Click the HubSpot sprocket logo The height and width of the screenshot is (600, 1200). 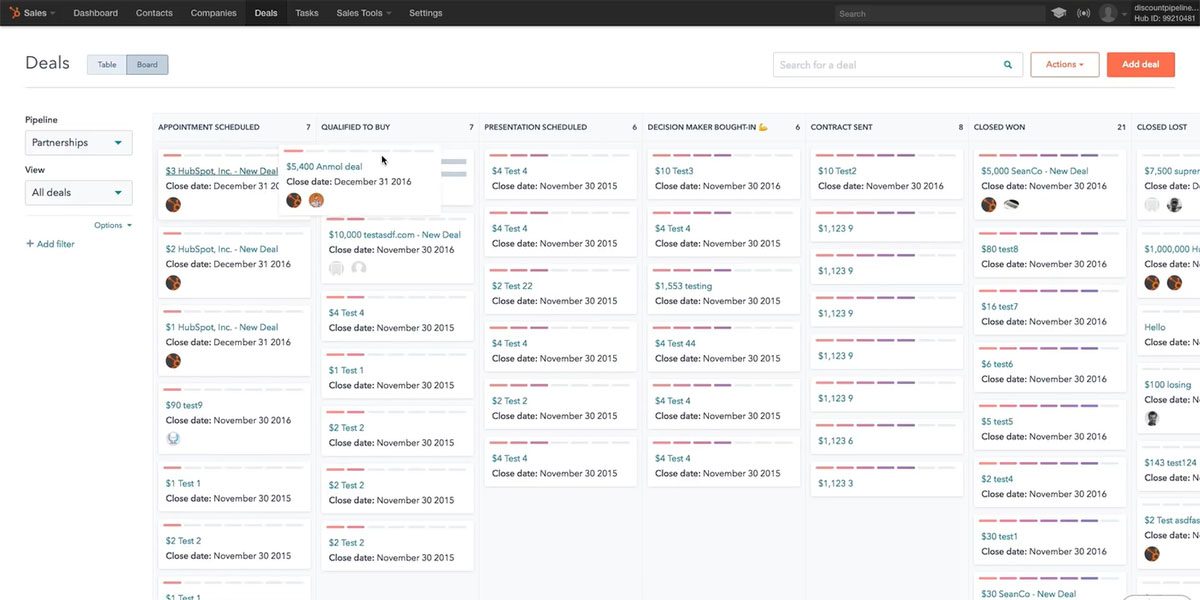pyautogui.click(x=13, y=13)
